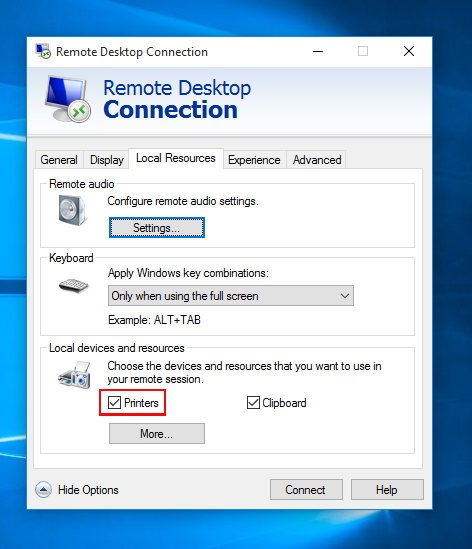Toggle the Clipboard checkbox
472x549 pixels.
click(253, 403)
